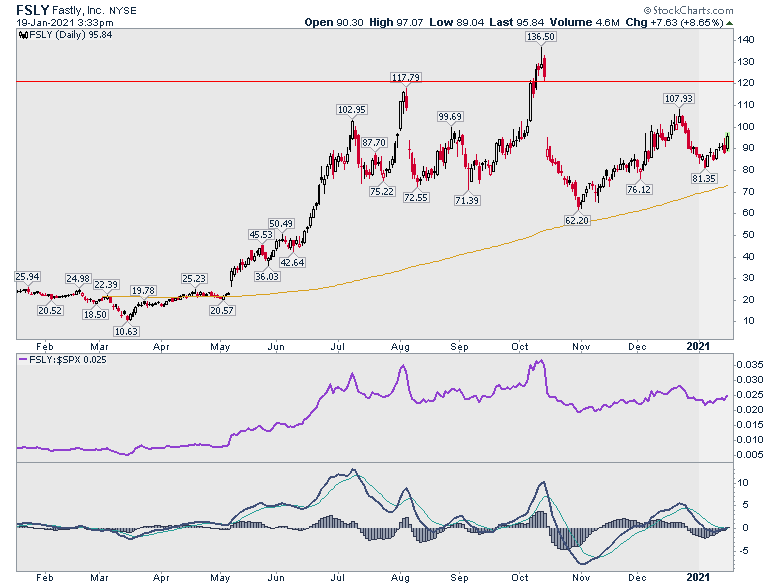Click the Jul label under the price chart
This screenshot has height=586, width=780.
click(338, 346)
